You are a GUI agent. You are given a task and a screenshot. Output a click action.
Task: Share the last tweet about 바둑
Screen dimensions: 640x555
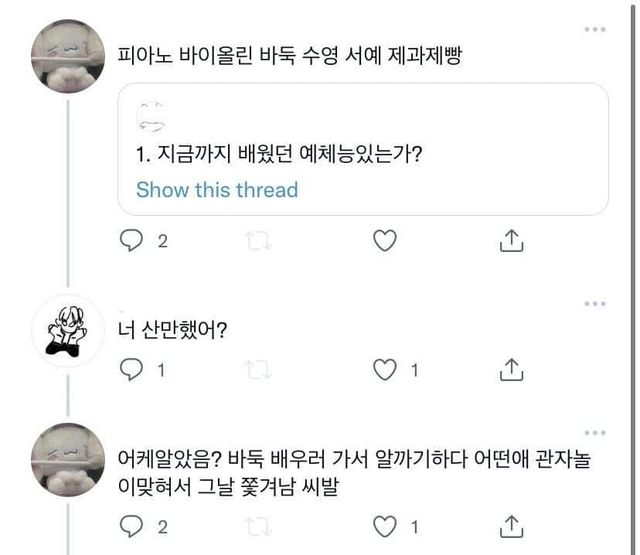click(x=511, y=526)
